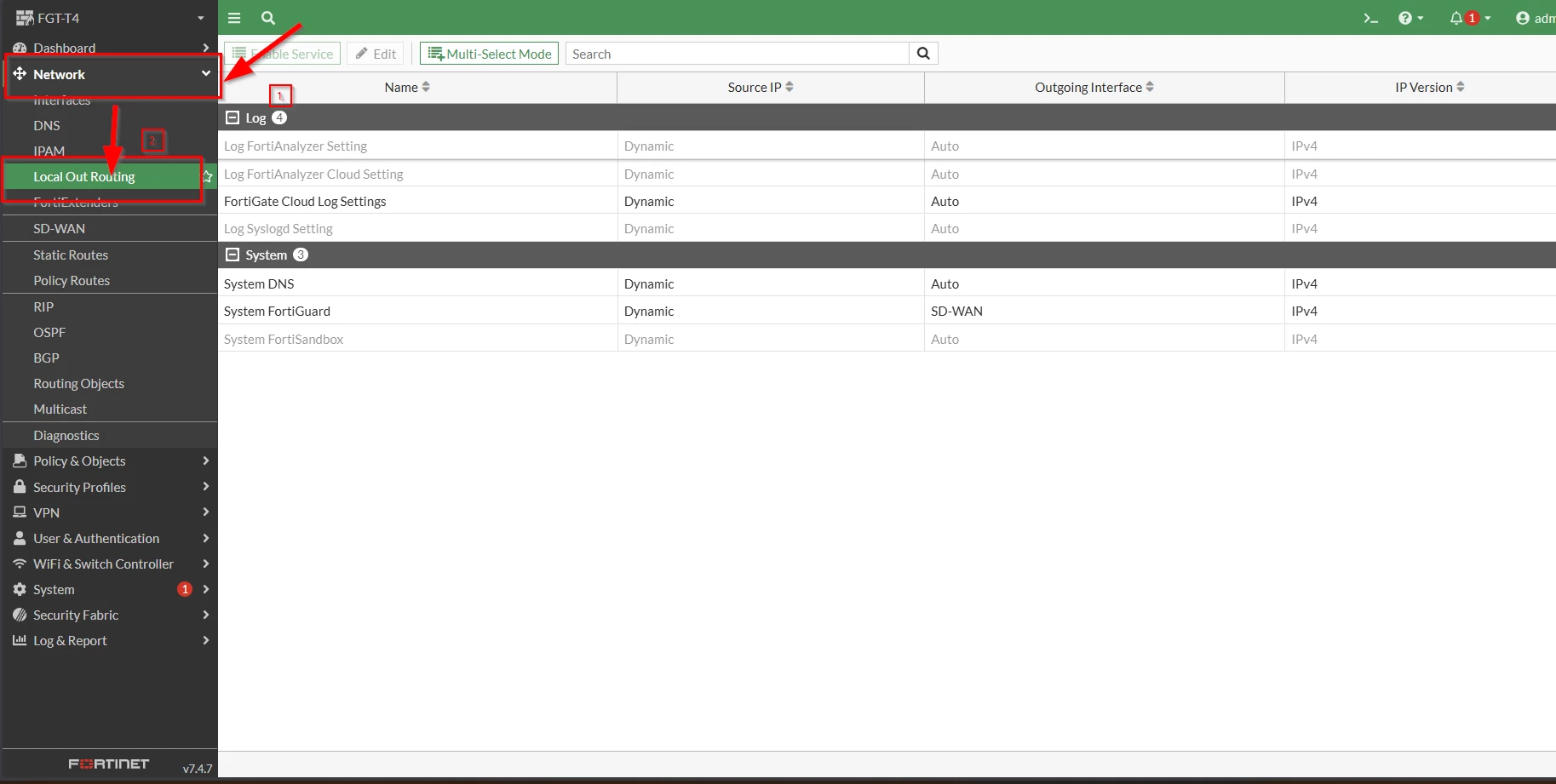Select the Log FortiAnalyzer Setting row
The image size is (1556, 784).
[887, 146]
